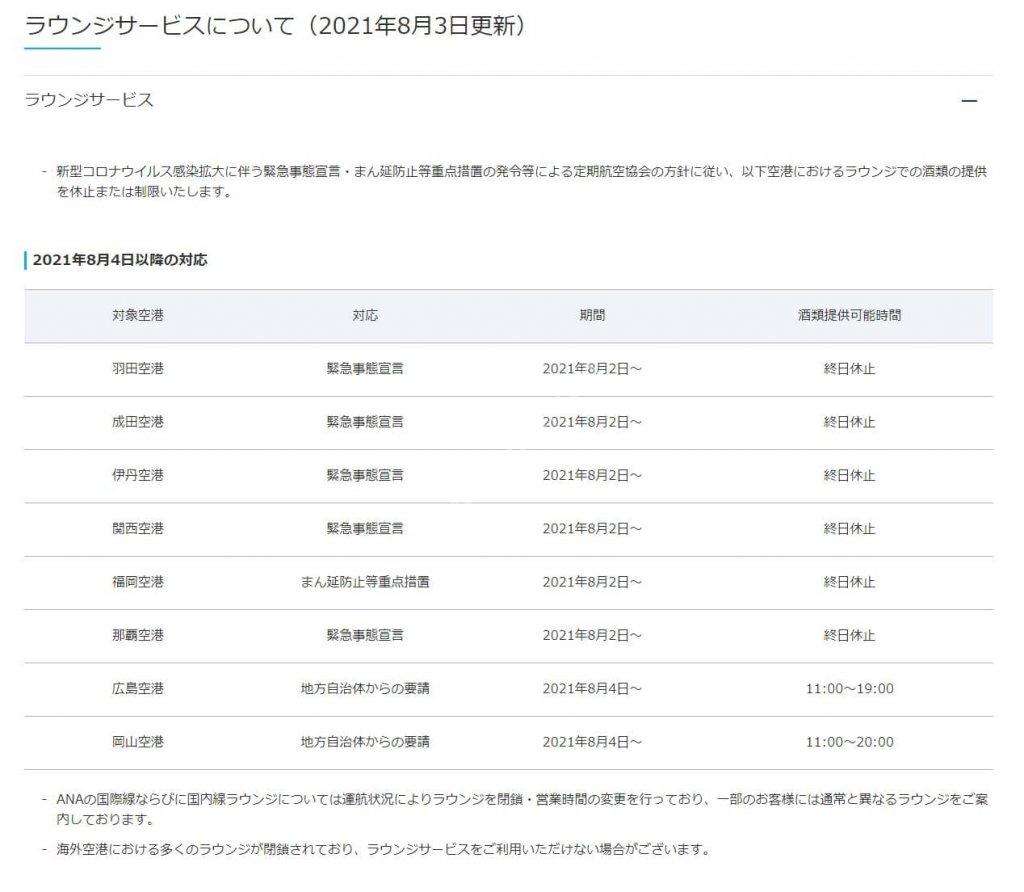
Task: Click 緊急事態宣言 in the 那覇空港 row
Action: (365, 635)
